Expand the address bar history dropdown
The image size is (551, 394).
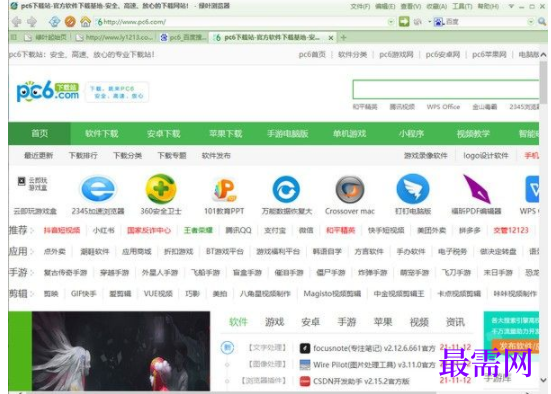click(391, 22)
